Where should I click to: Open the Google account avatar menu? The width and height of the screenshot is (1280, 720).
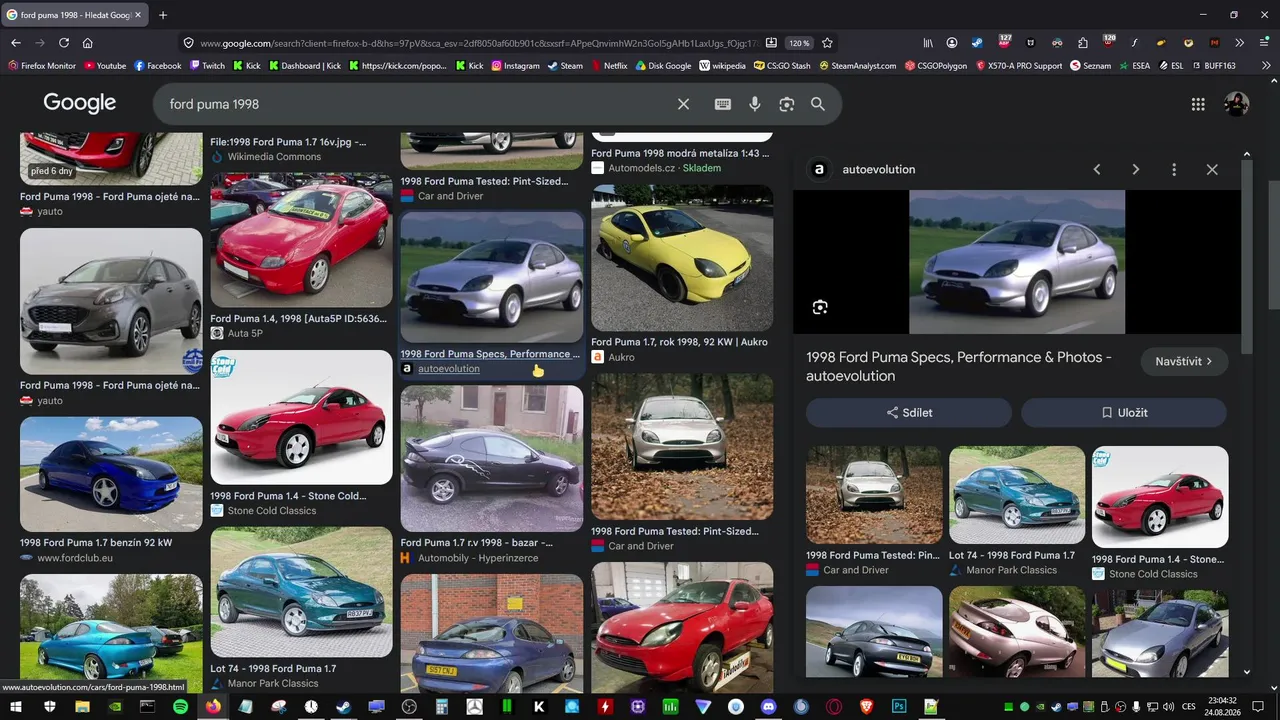pos(1237,104)
